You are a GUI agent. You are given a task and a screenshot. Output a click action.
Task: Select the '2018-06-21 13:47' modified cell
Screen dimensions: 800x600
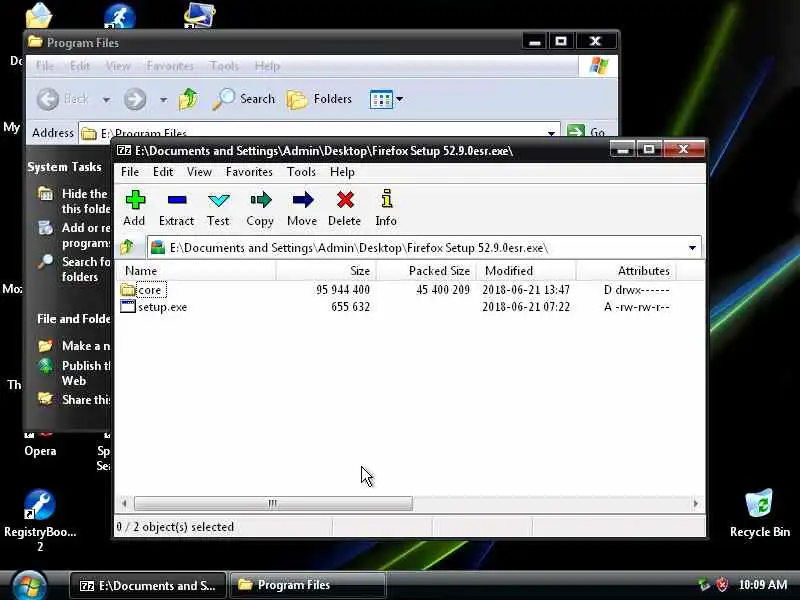(526, 290)
